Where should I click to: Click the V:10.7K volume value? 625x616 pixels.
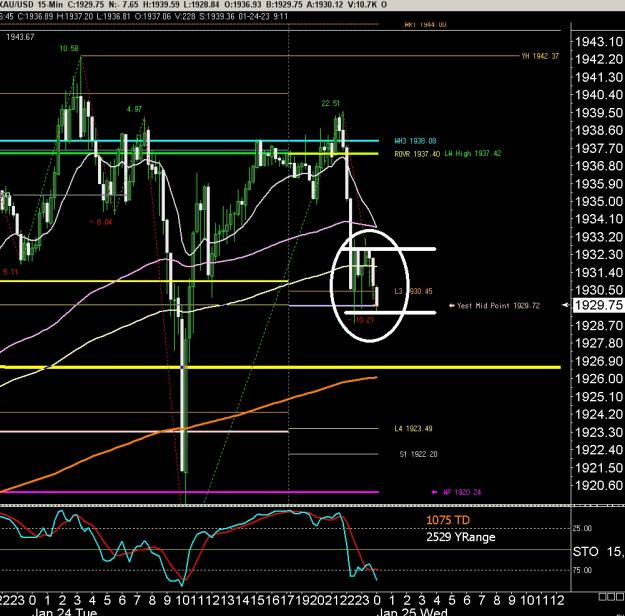[362, 5]
